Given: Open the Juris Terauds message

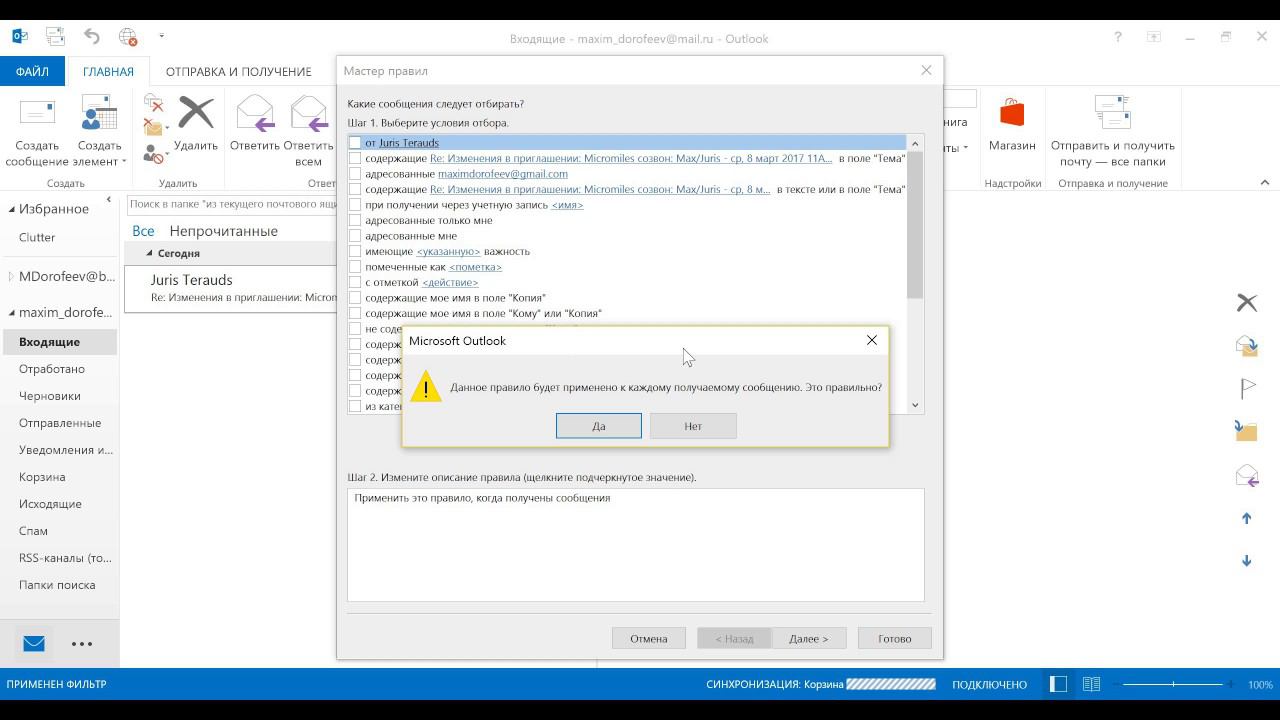Looking at the screenshot, I should [232, 288].
